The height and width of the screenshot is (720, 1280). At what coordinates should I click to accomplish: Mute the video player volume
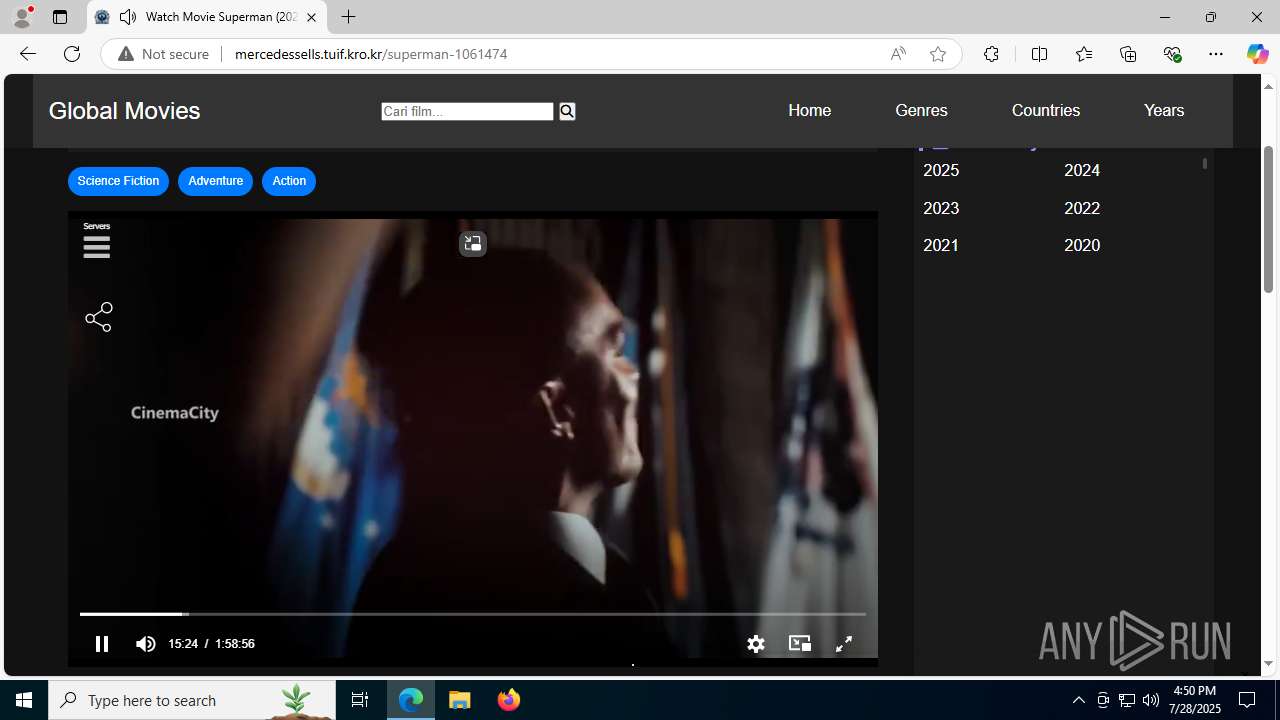(146, 644)
